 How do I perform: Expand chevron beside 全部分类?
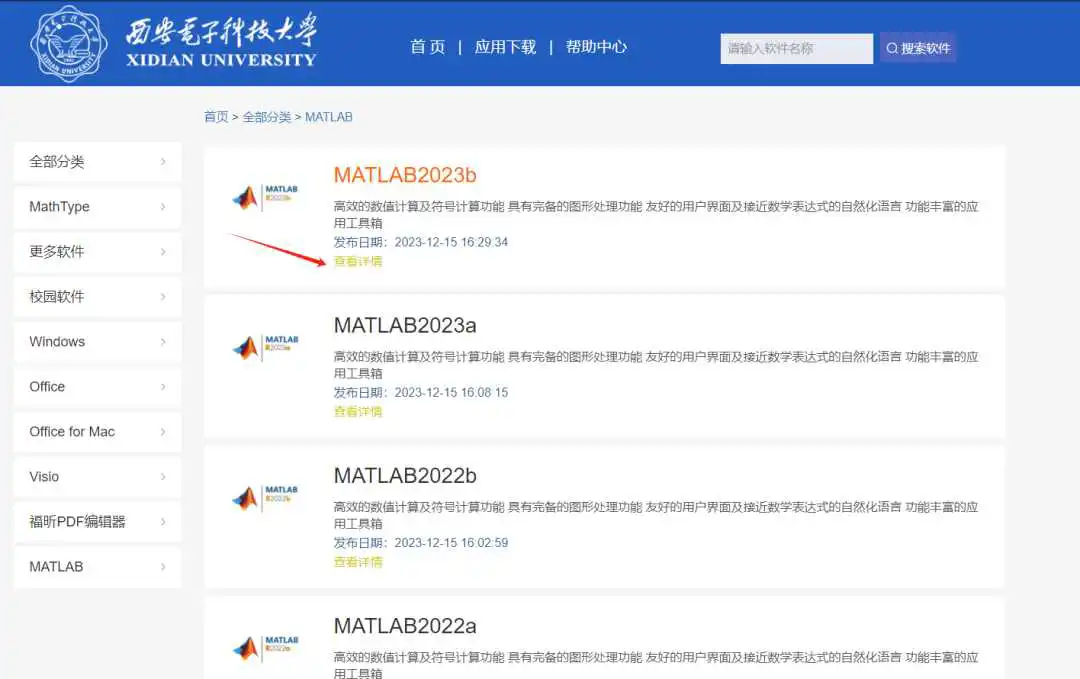tap(163, 162)
